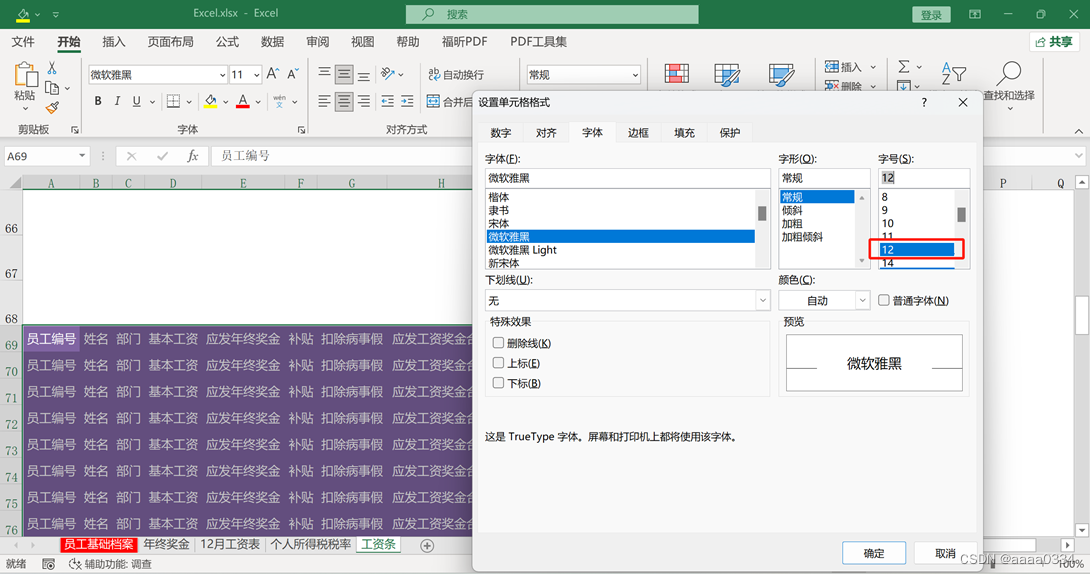Screen dimensions: 1090x574
Task: Click the bottom align icon
Action: coord(364,74)
